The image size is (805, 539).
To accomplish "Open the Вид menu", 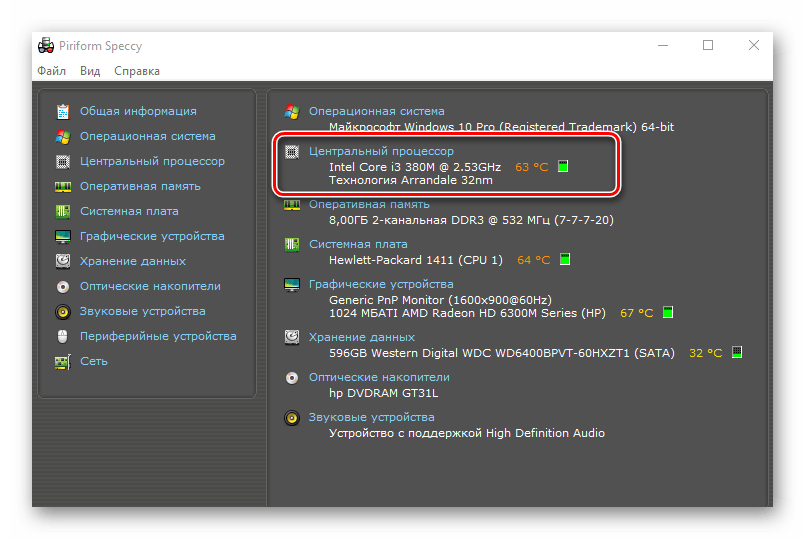I will point(90,71).
